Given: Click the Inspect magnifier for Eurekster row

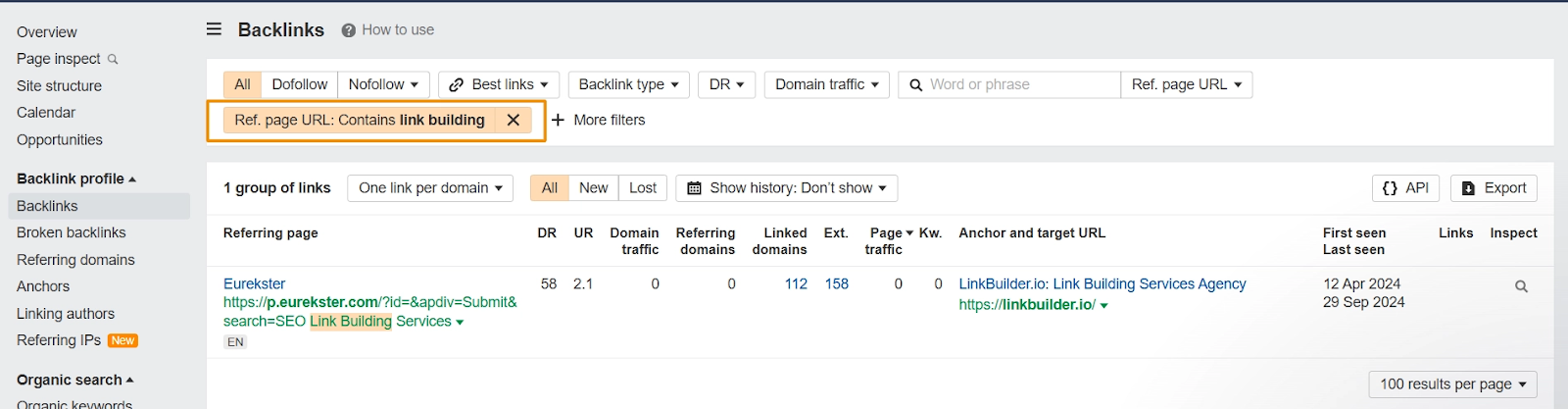Looking at the screenshot, I should click(1521, 286).
